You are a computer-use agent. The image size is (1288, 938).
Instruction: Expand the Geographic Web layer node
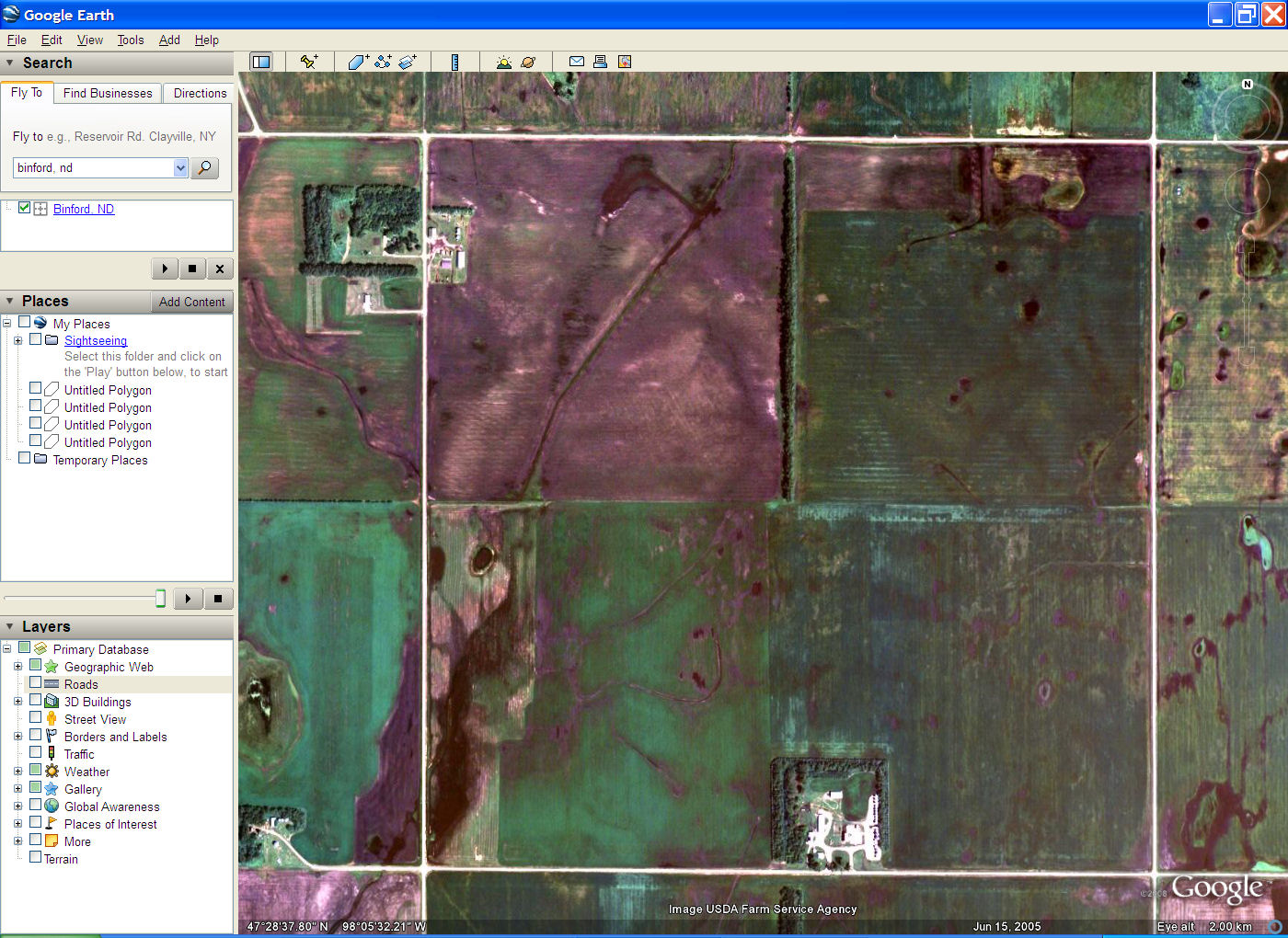[x=17, y=667]
